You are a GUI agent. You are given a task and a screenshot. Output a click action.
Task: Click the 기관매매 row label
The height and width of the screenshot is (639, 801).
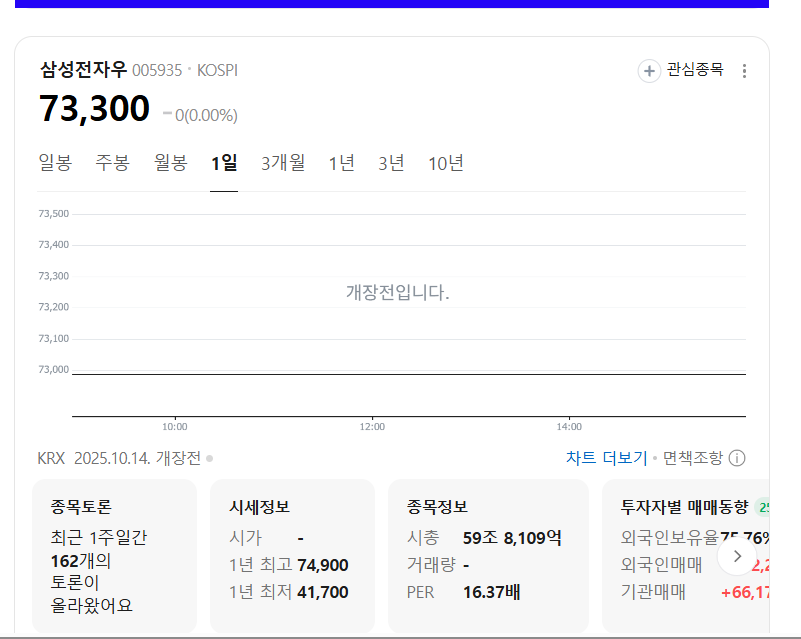pos(653,592)
